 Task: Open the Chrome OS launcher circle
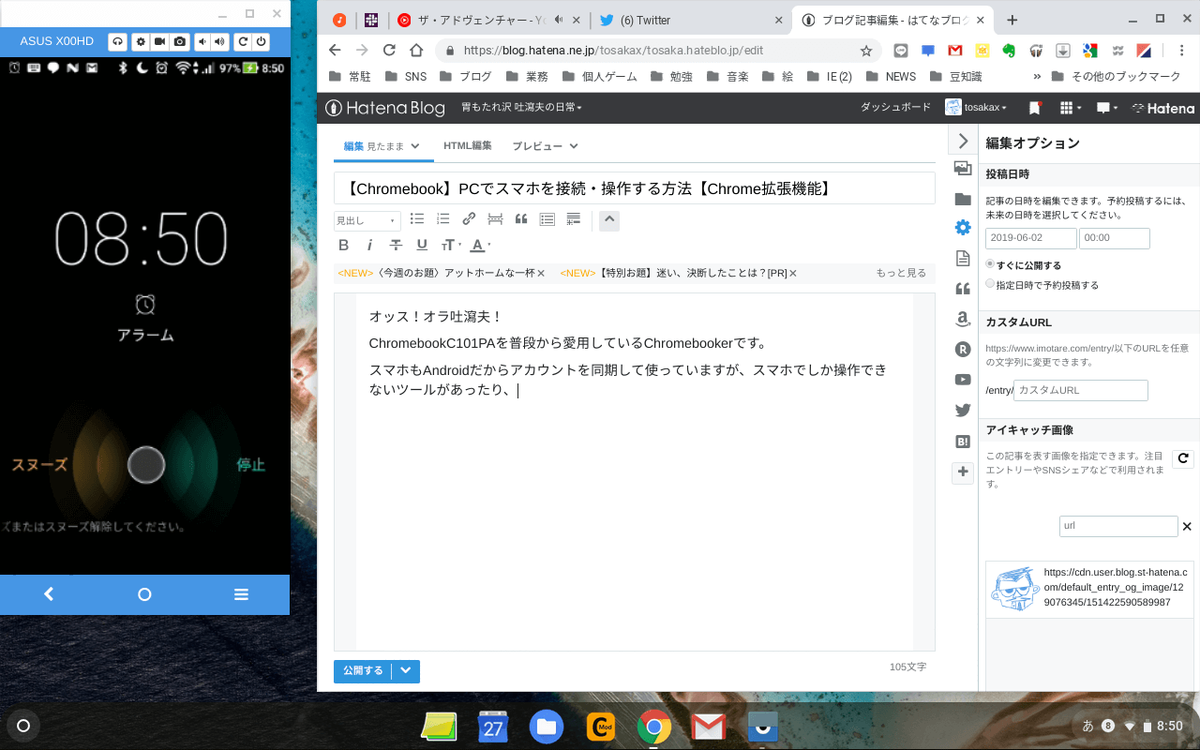(24, 726)
